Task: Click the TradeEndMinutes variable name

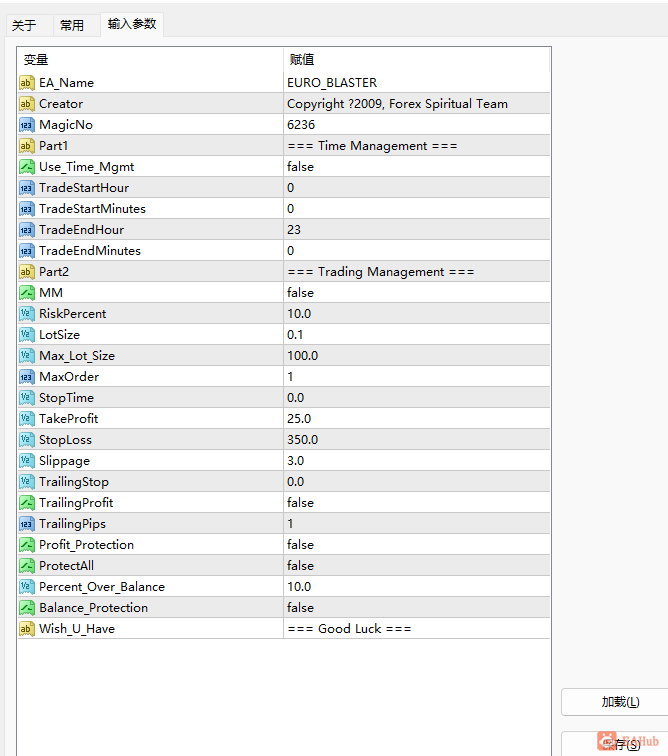Action: [x=90, y=251]
